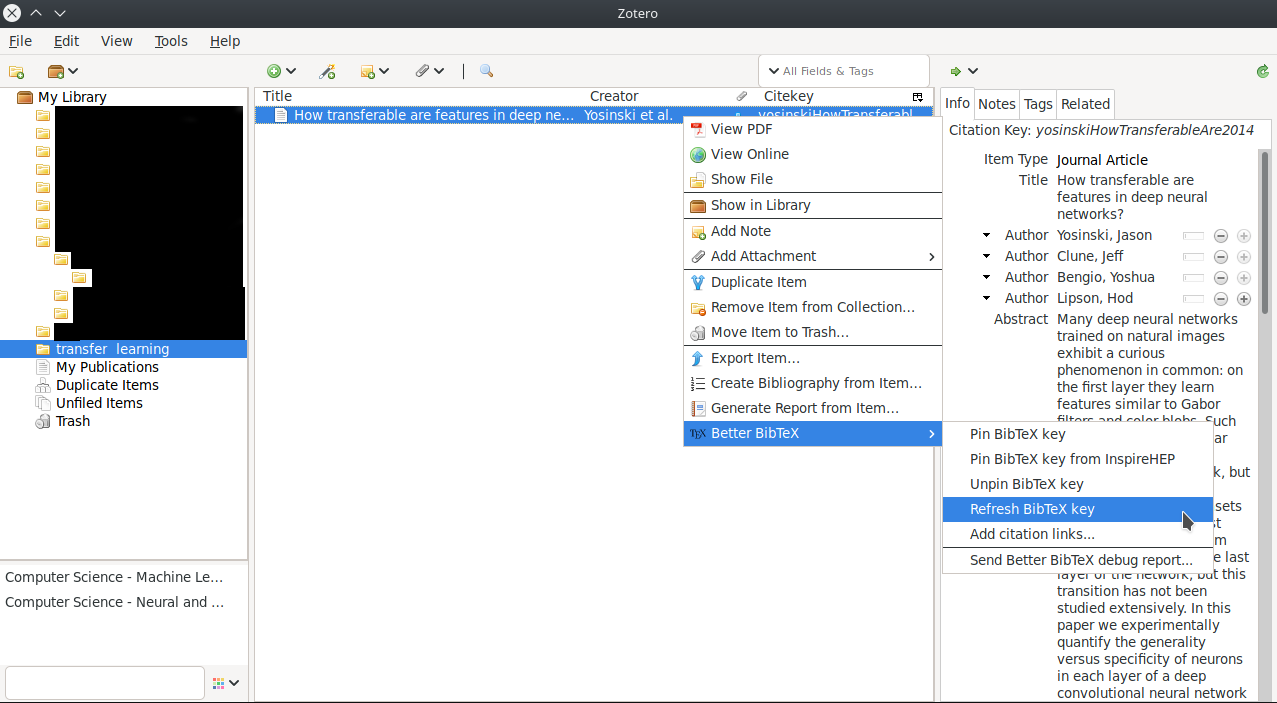The width and height of the screenshot is (1277, 703).
Task: Choose Show in Library menu entry
Action: click(x=813, y=205)
